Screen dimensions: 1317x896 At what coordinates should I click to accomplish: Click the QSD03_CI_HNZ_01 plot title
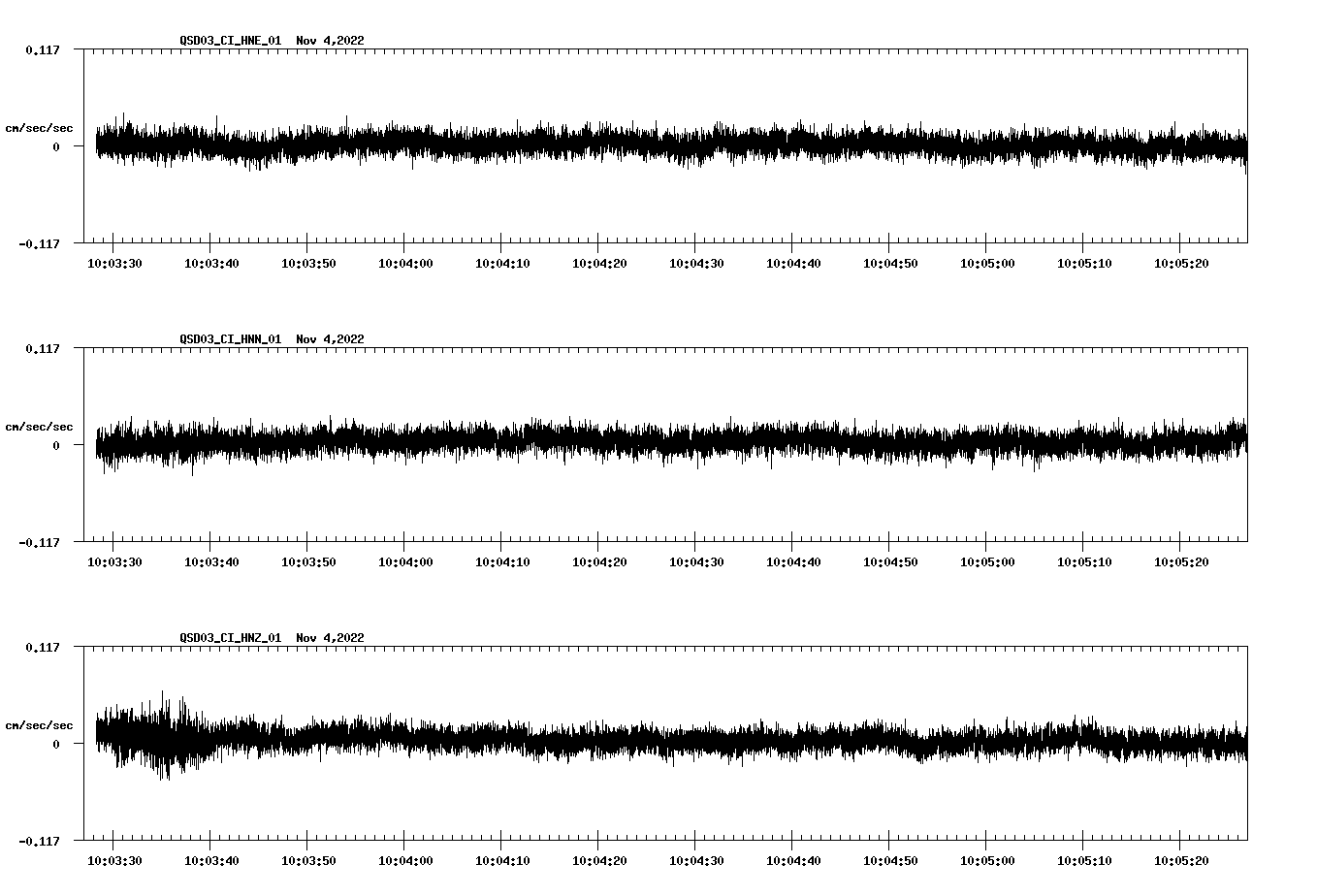point(272,638)
